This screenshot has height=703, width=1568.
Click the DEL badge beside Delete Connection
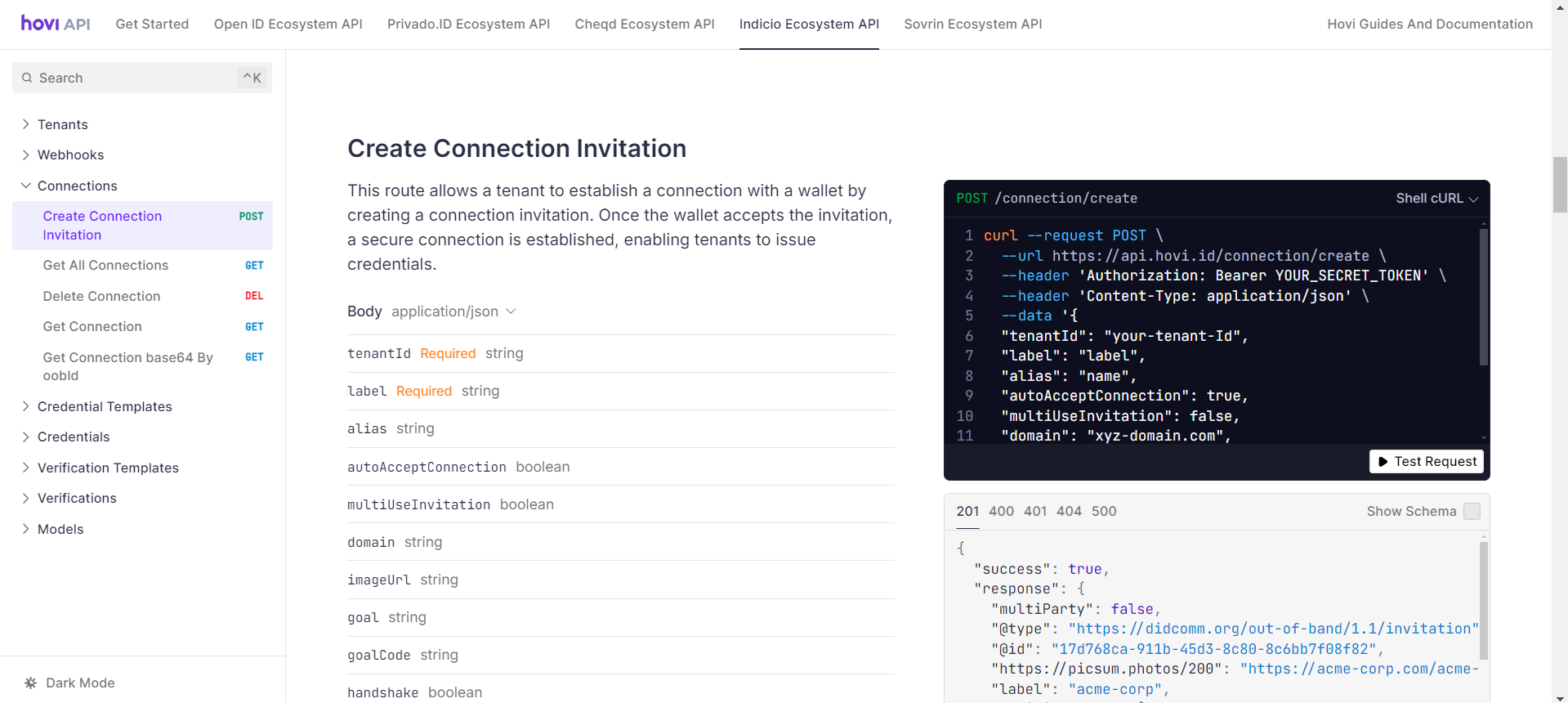(254, 296)
